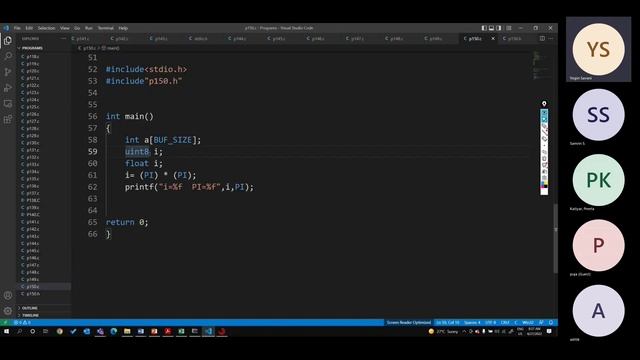This screenshot has width=640, height=360.
Task: Click the weather widget in the taskbar
Action: pyautogui.click(x=443, y=331)
